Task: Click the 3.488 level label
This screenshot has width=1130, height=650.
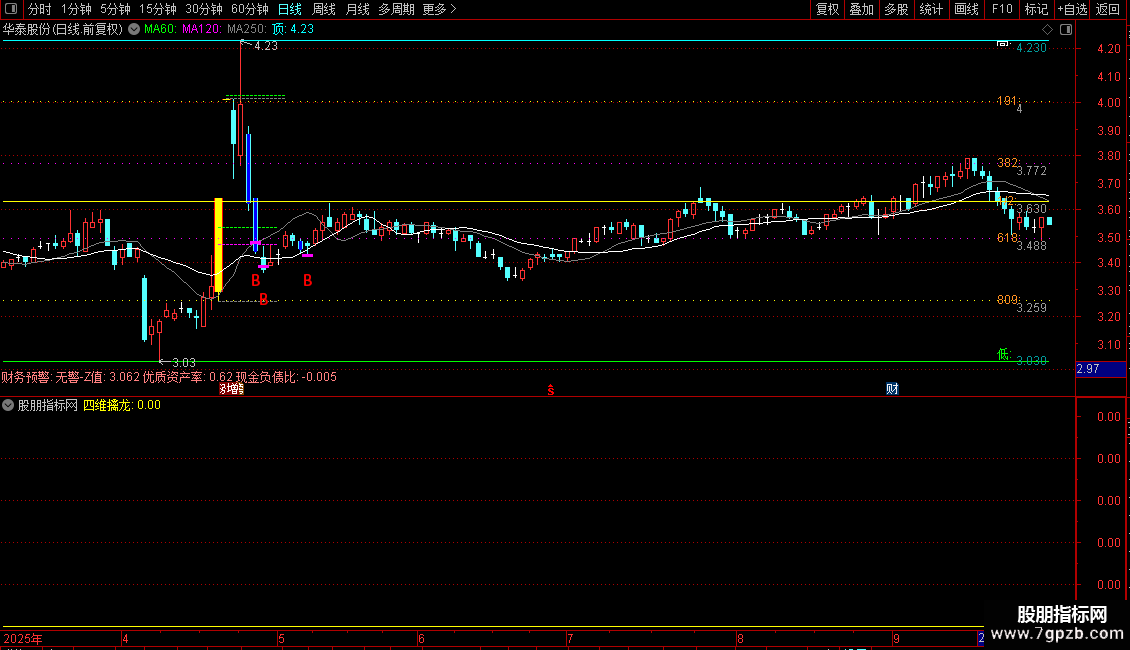Action: pyautogui.click(x=1031, y=246)
